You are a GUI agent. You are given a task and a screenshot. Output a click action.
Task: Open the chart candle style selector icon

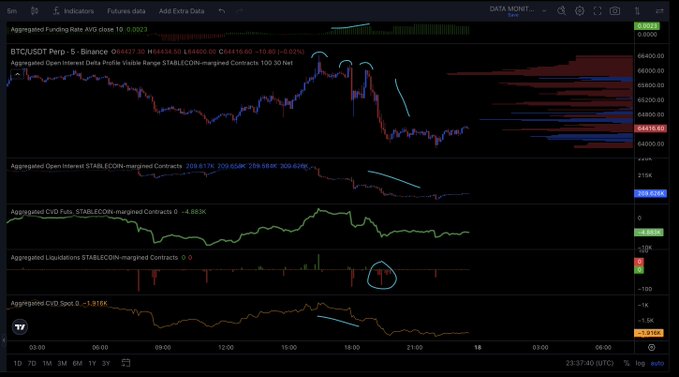pyautogui.click(x=34, y=11)
